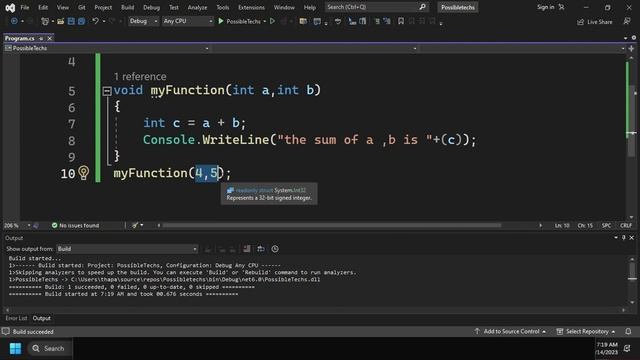
Task: Click the new project toolbar icon
Action: [x=45, y=21]
